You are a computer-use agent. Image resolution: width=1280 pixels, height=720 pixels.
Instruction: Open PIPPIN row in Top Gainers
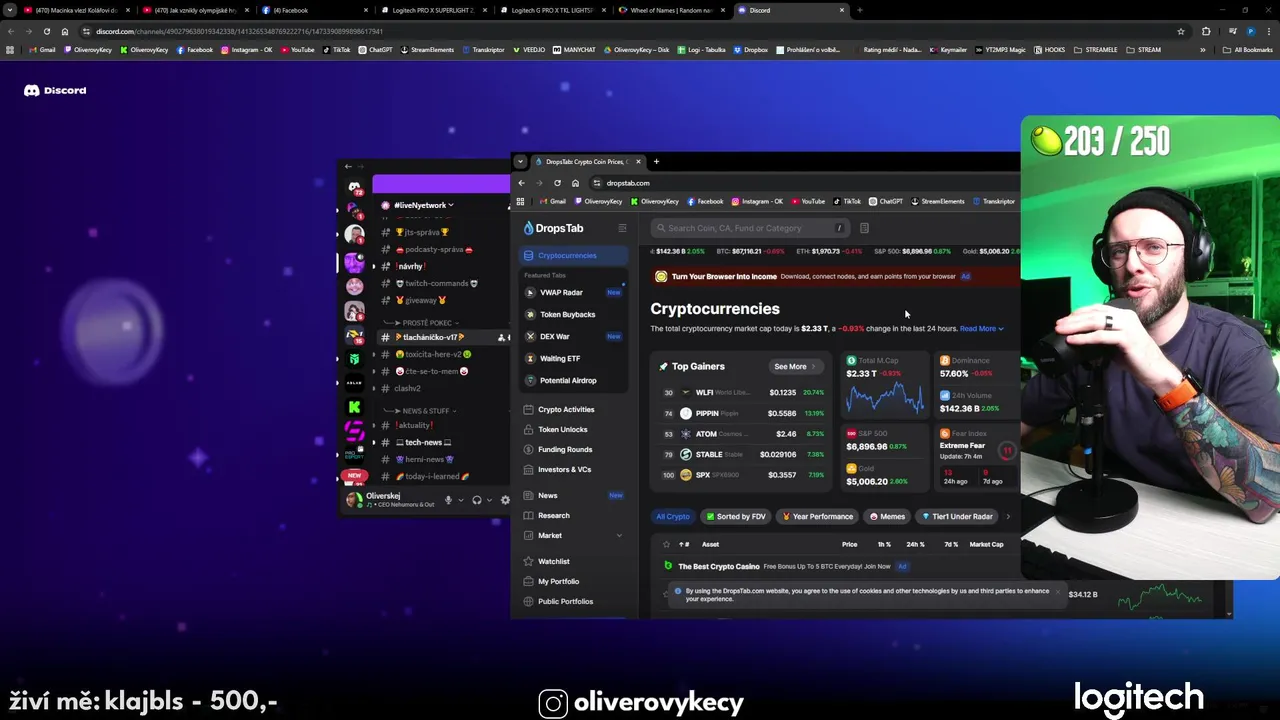[x=743, y=413]
